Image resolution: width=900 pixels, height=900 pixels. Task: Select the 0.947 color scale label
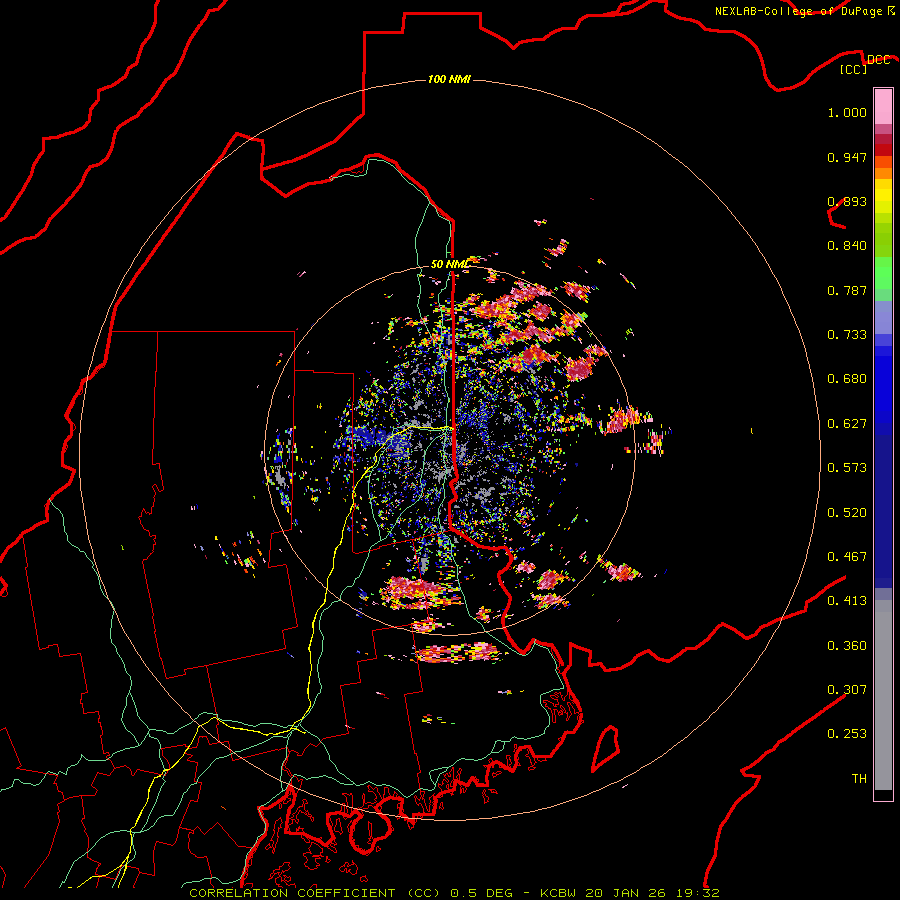point(847,157)
